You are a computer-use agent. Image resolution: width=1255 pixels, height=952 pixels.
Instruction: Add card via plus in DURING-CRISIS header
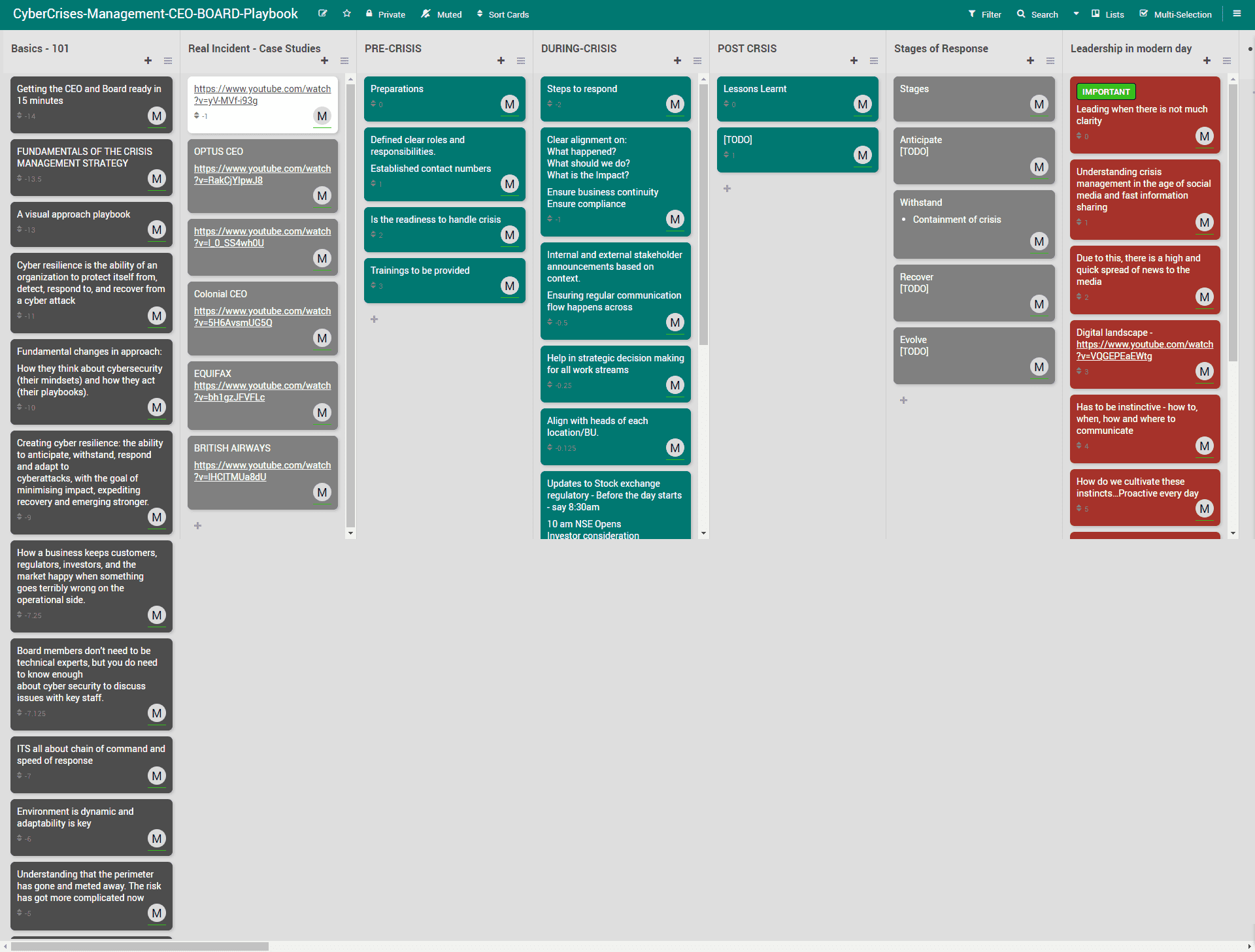(678, 61)
